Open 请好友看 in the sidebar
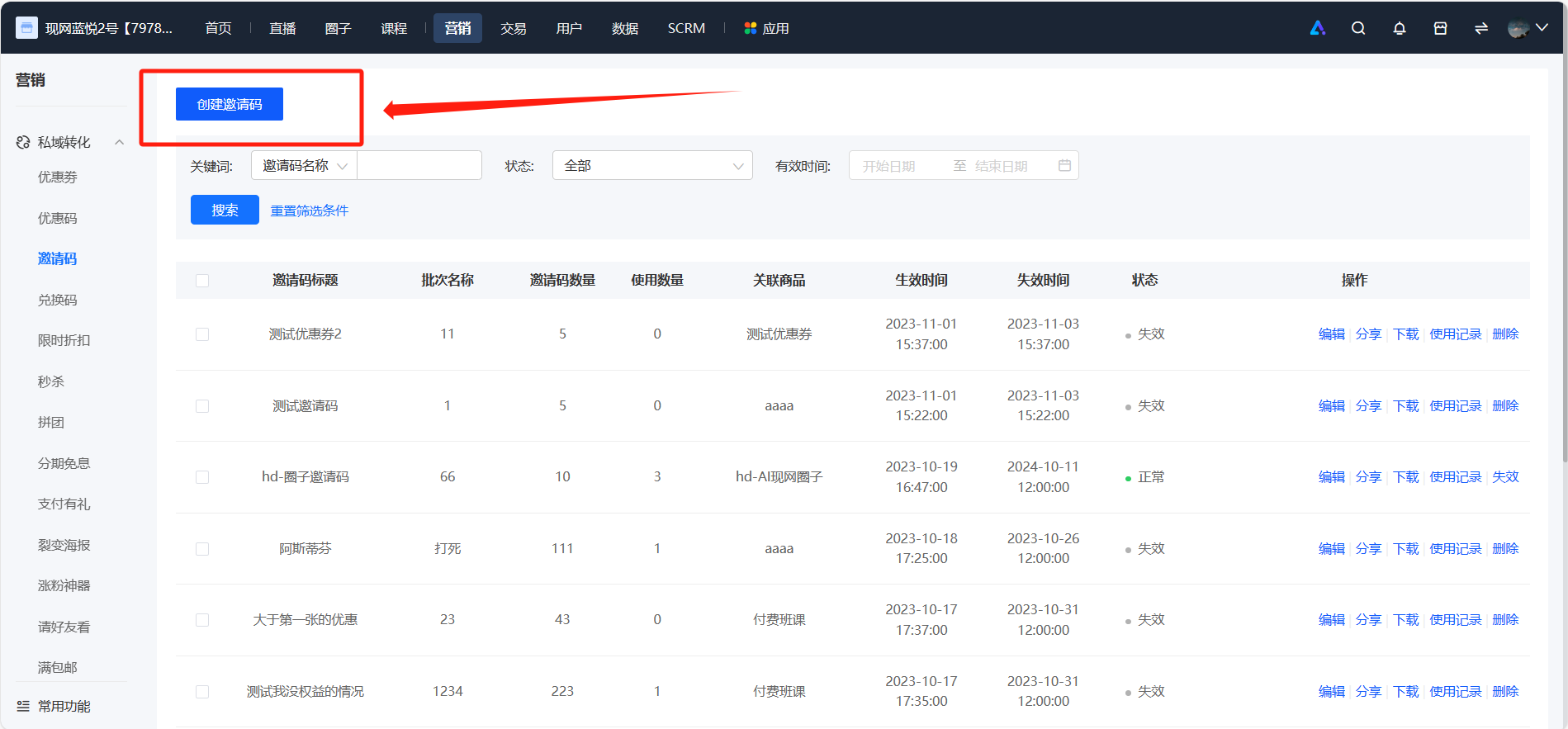1568x729 pixels. pos(64,627)
